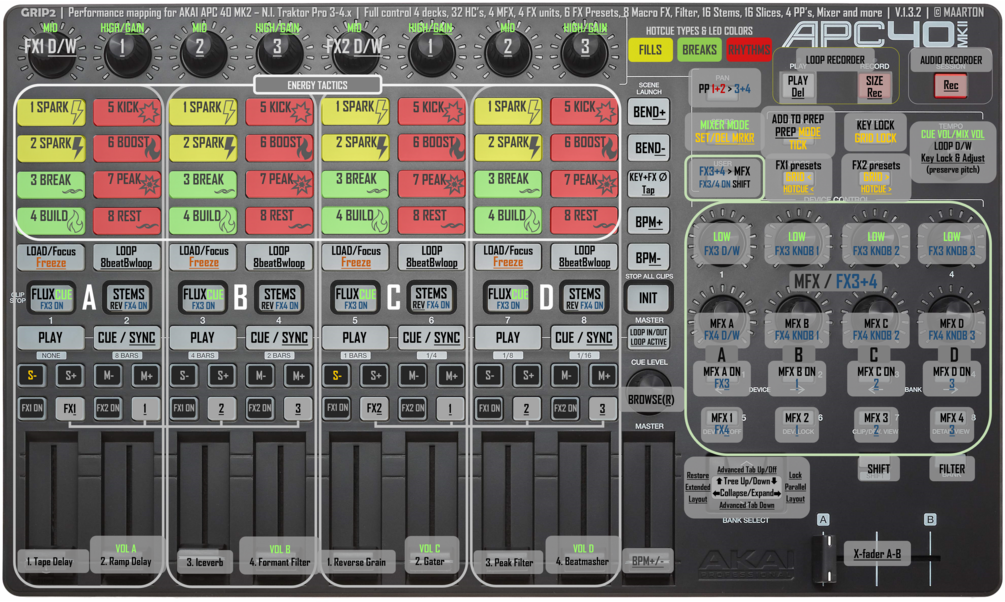
Task: Hit the 8 REST pad on deck D
Action: [x=584, y=221]
